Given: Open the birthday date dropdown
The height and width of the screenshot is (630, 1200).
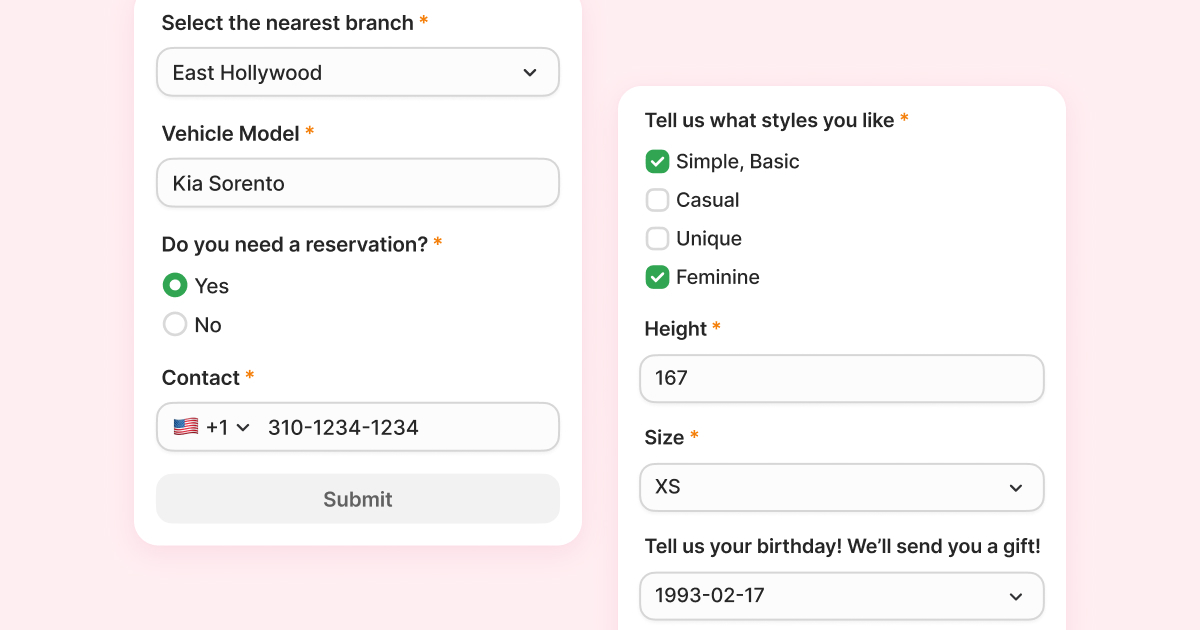Looking at the screenshot, I should 841,596.
